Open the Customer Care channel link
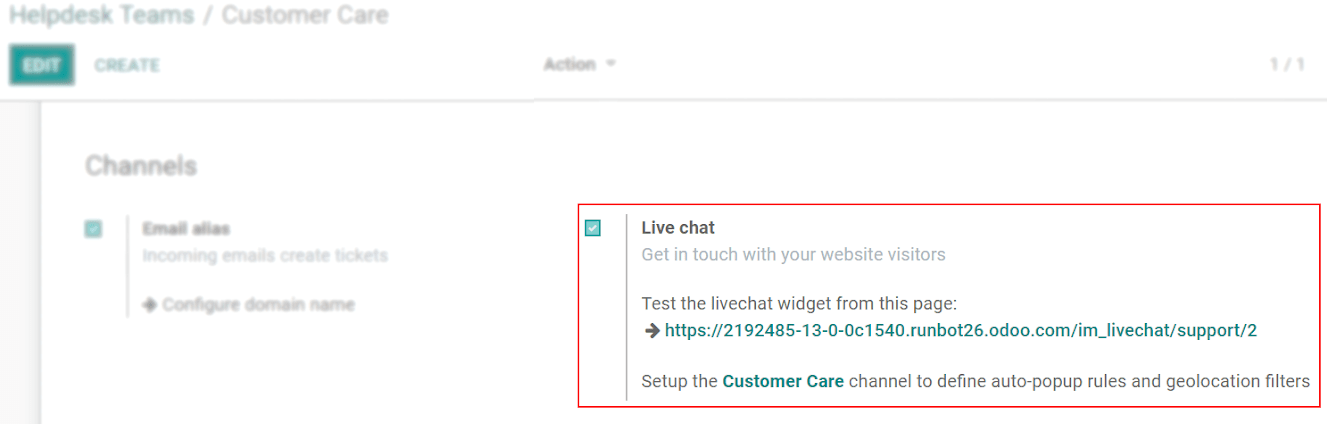Screen dimensions: 1327x424 (783, 381)
